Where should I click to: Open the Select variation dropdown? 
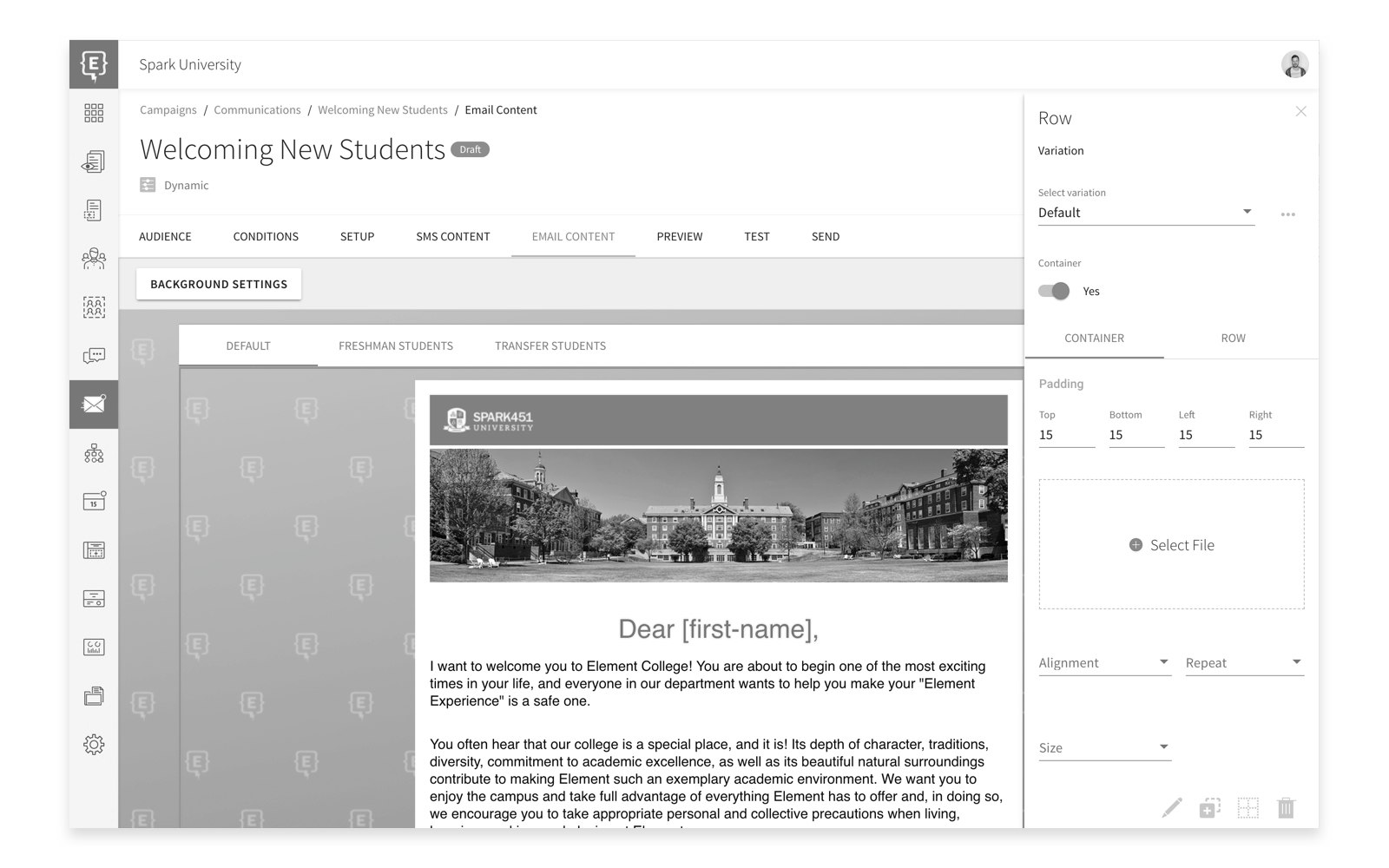point(1146,213)
